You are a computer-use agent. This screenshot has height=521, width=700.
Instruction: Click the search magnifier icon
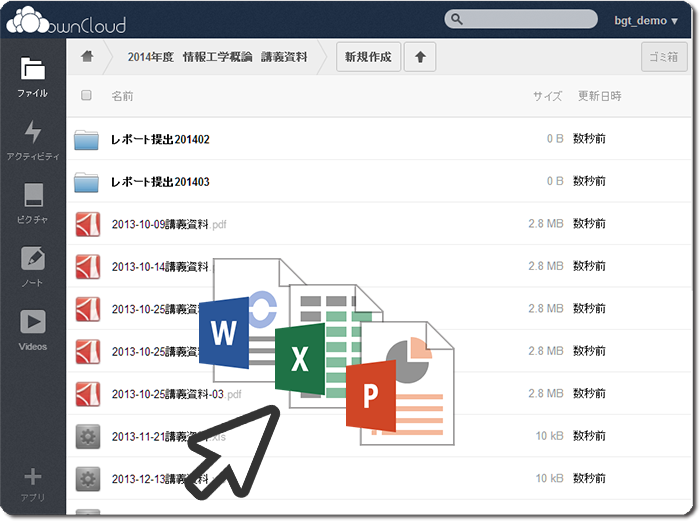tap(456, 19)
